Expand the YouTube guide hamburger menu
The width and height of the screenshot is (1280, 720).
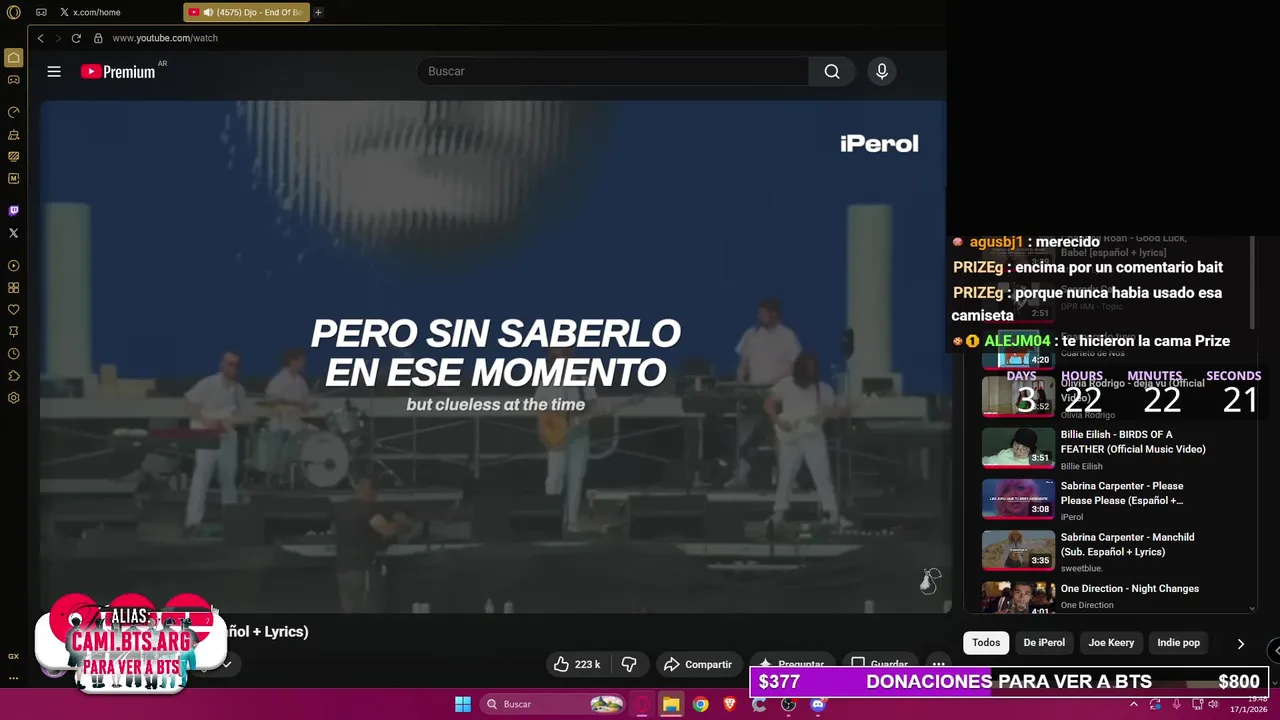pyautogui.click(x=54, y=71)
